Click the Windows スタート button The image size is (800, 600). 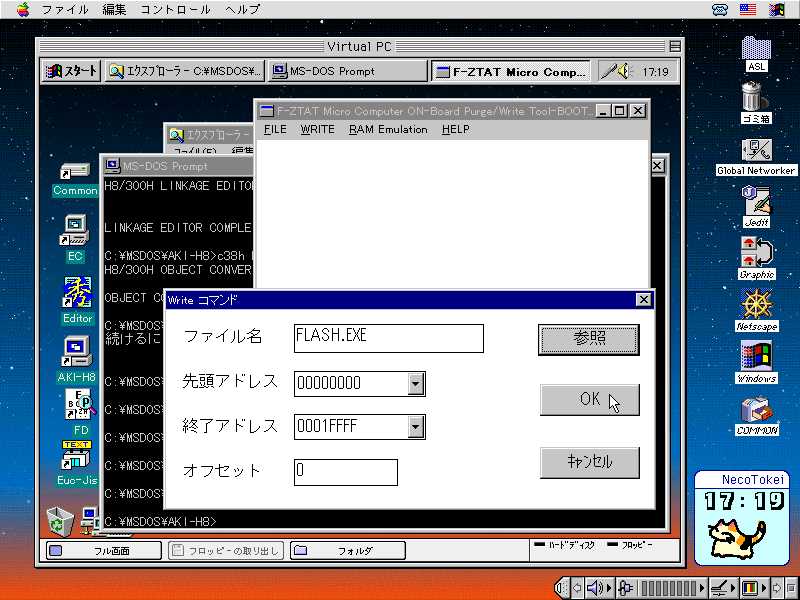click(x=72, y=71)
